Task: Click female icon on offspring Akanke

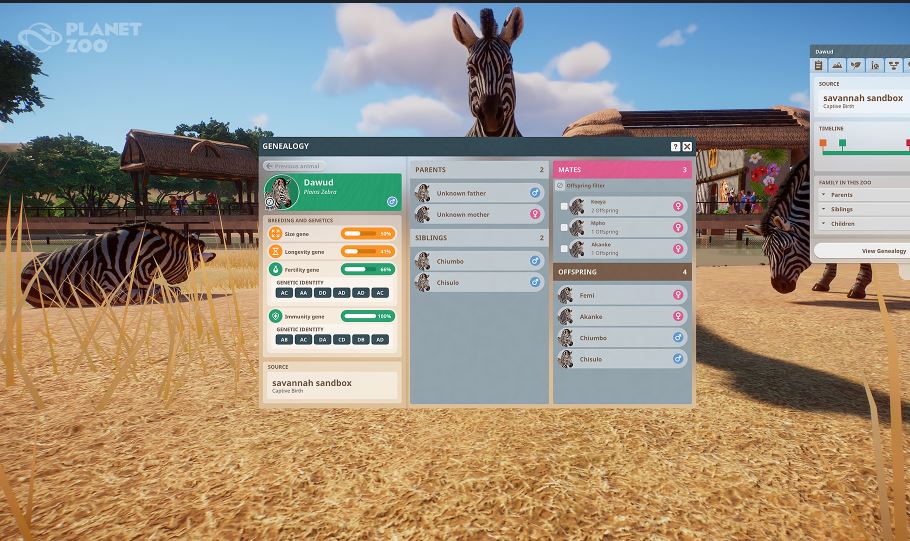Action: click(x=678, y=316)
